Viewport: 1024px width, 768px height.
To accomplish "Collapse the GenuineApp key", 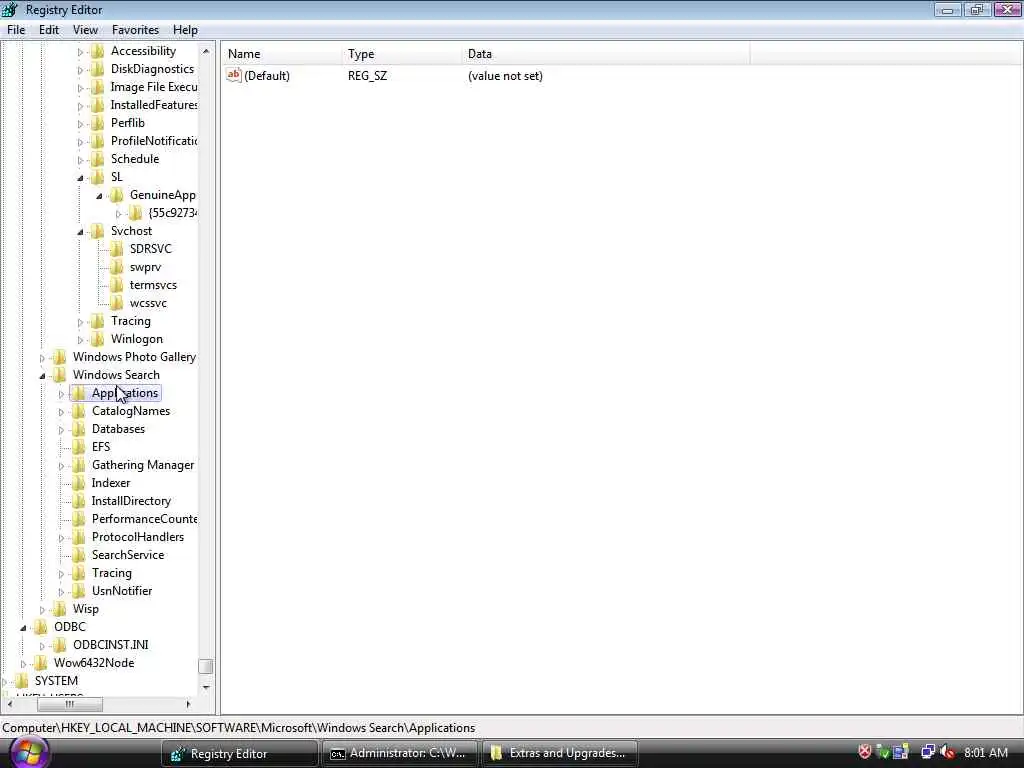I will click(99, 196).
